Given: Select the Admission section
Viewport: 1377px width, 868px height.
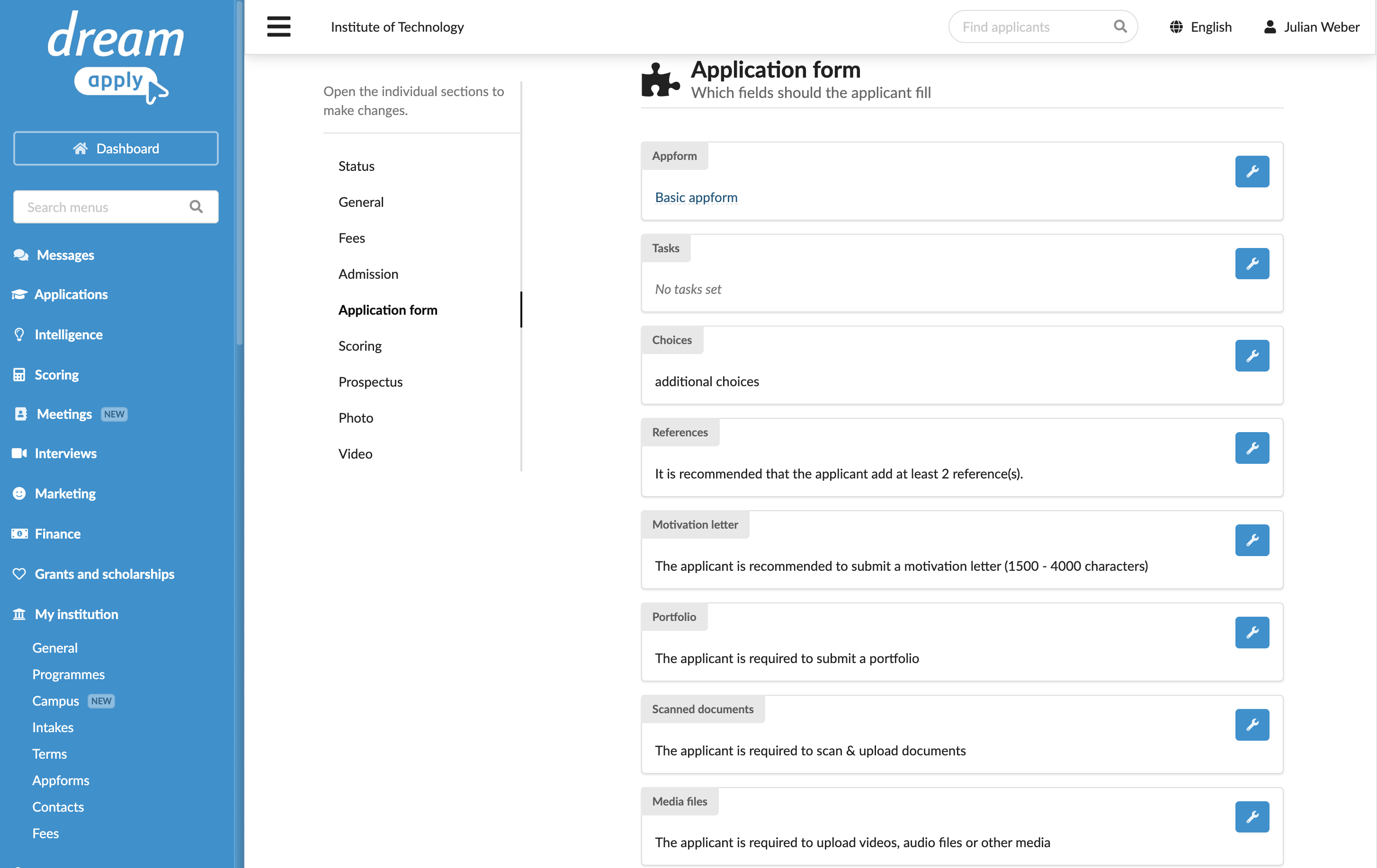Looking at the screenshot, I should click(368, 275).
